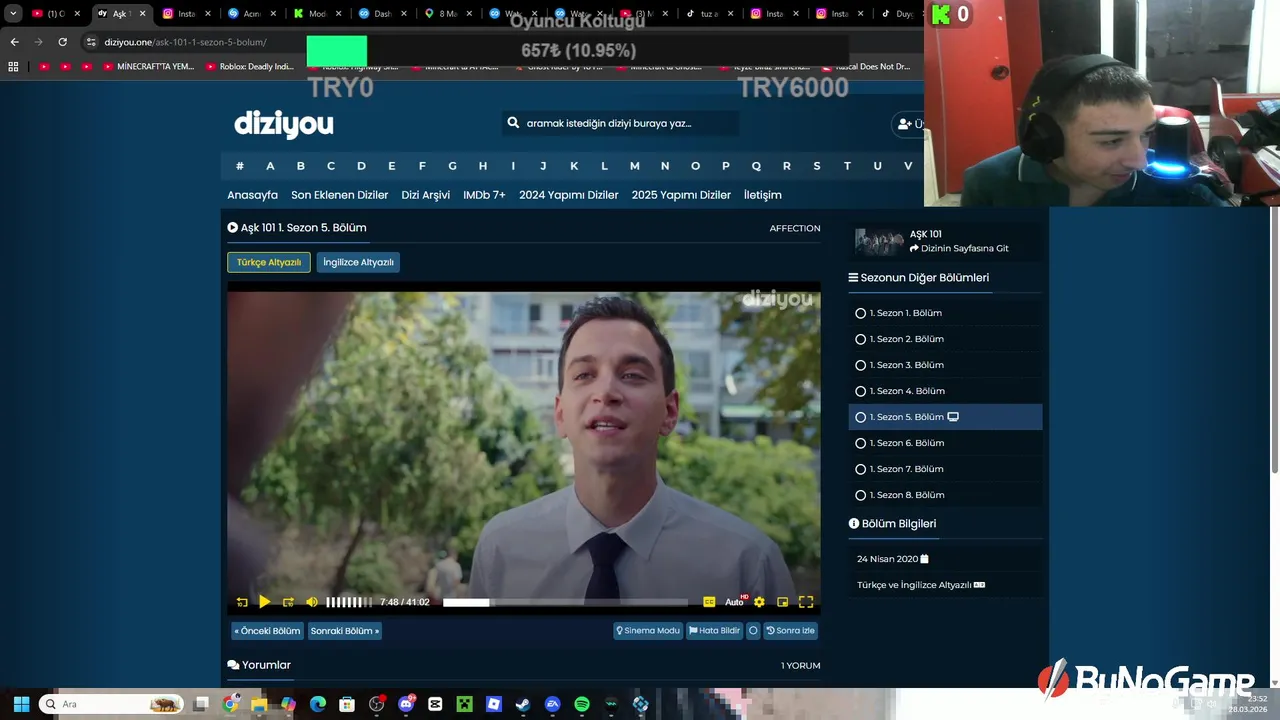
Task: Open the Aşk 101 series thumbnail
Action: click(879, 242)
